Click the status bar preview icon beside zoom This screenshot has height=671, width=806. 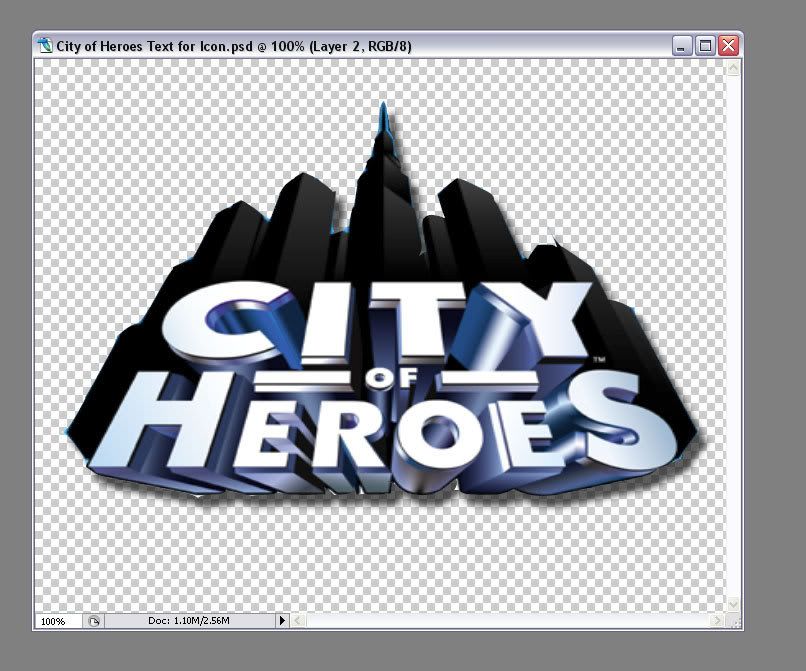tap(94, 621)
